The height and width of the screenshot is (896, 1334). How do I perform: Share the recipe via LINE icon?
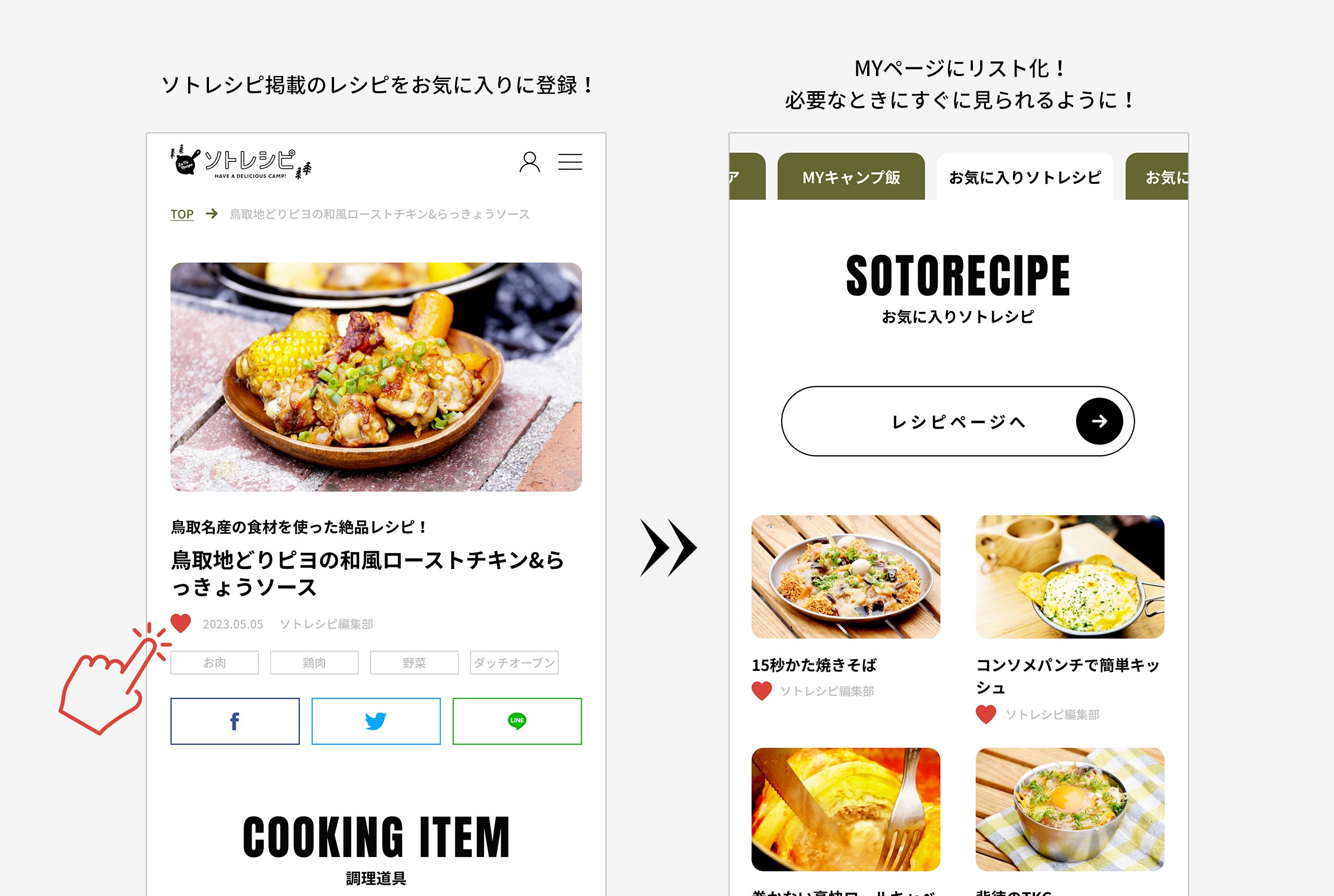point(517,721)
